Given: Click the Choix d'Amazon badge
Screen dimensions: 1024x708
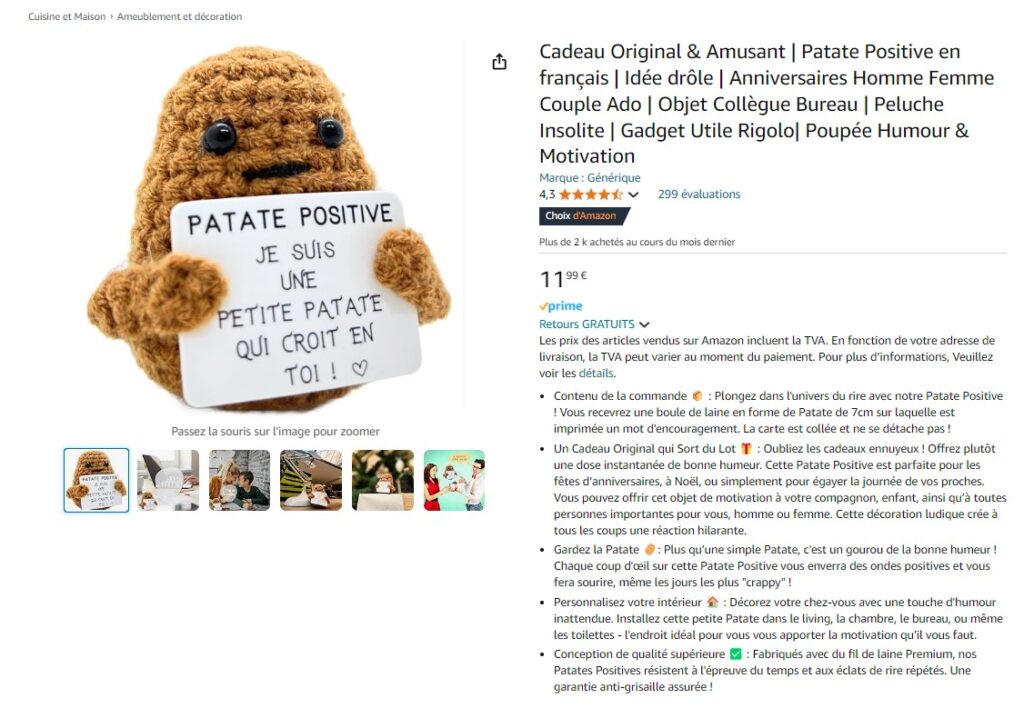Looking at the screenshot, I should pos(584,216).
